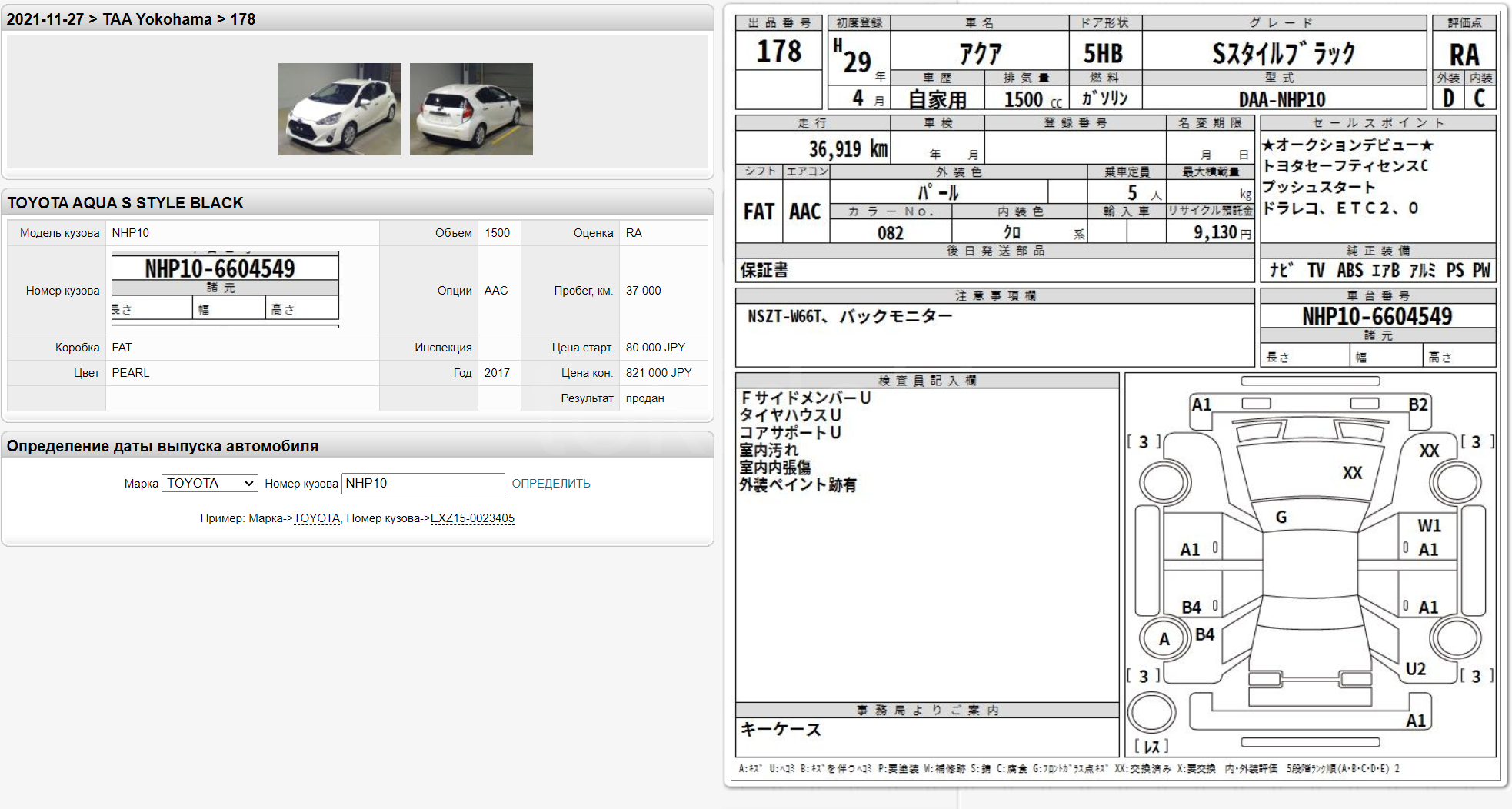This screenshot has height=809, width=1512.
Task: Click the B2 mark on the damage diagram
Action: (x=1418, y=405)
